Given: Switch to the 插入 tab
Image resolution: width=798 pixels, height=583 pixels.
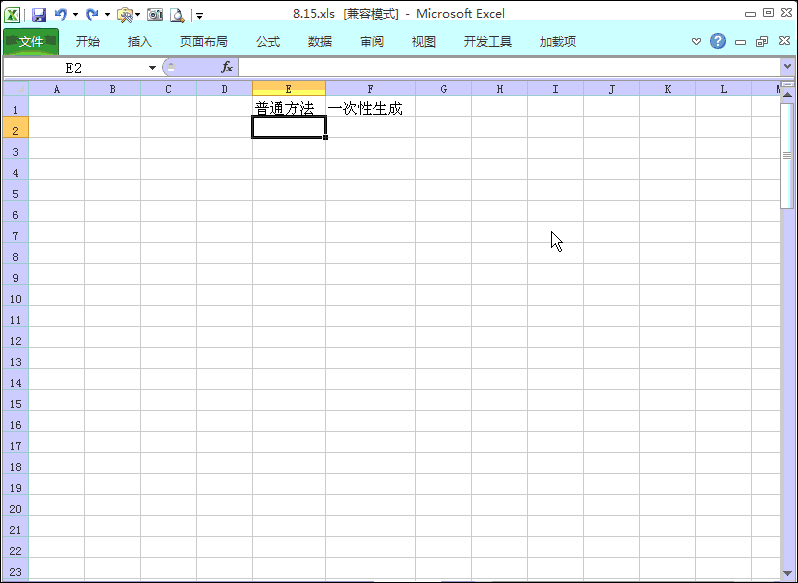Looking at the screenshot, I should [140, 42].
